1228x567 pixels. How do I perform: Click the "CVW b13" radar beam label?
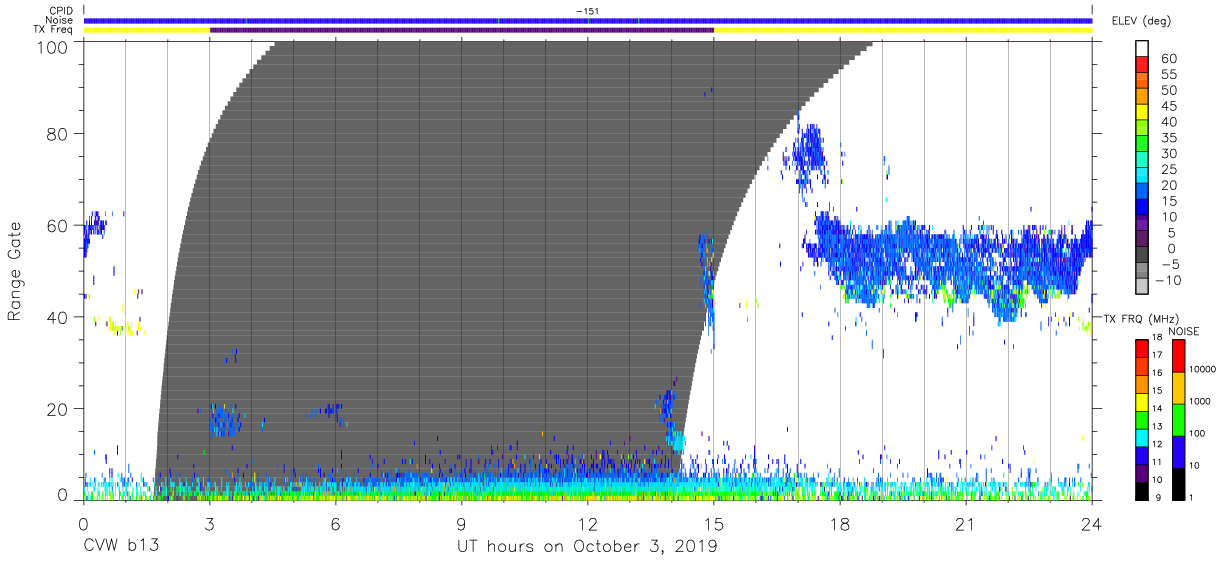click(x=122, y=547)
